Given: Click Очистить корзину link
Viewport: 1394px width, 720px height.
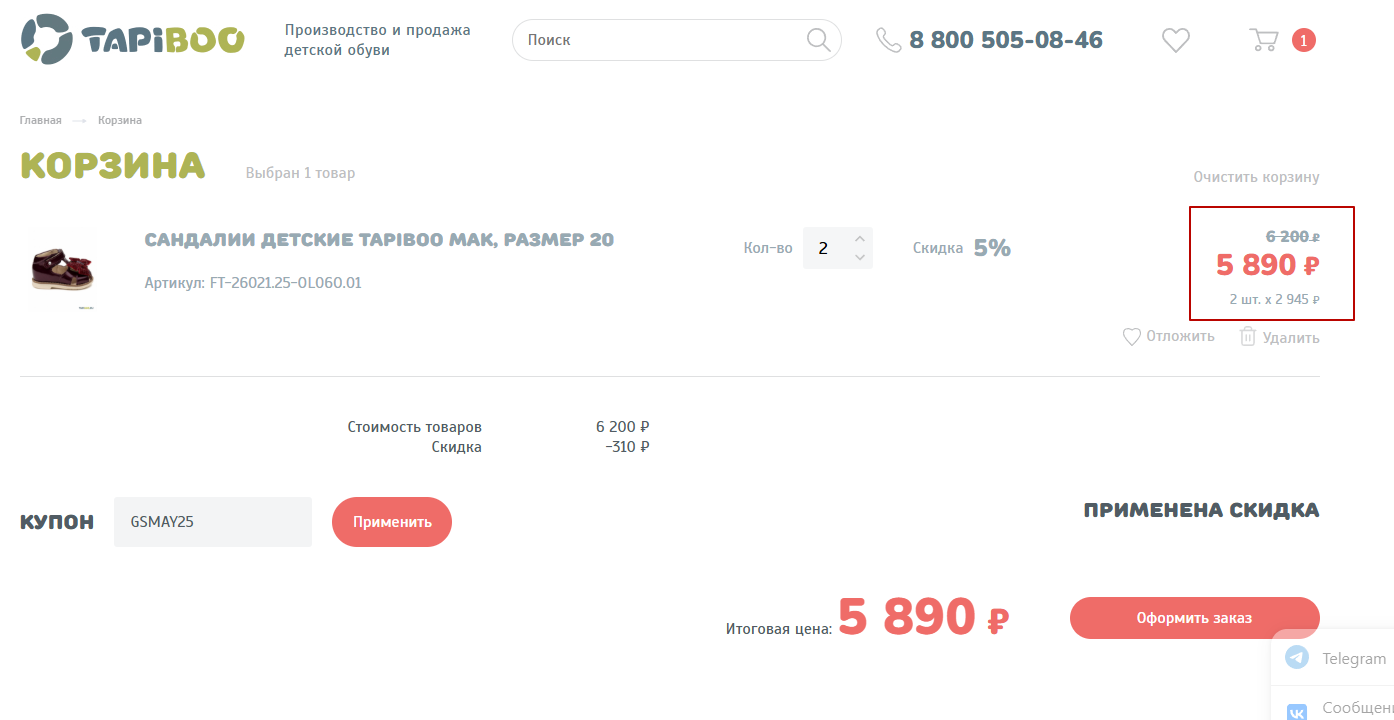Looking at the screenshot, I should [x=1256, y=177].
